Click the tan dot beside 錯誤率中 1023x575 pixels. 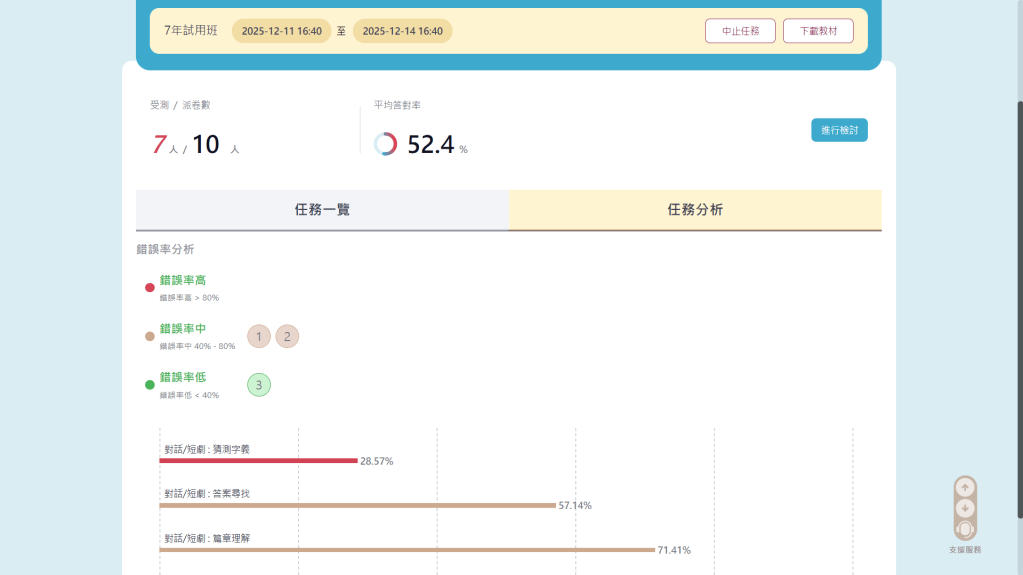coord(150,336)
